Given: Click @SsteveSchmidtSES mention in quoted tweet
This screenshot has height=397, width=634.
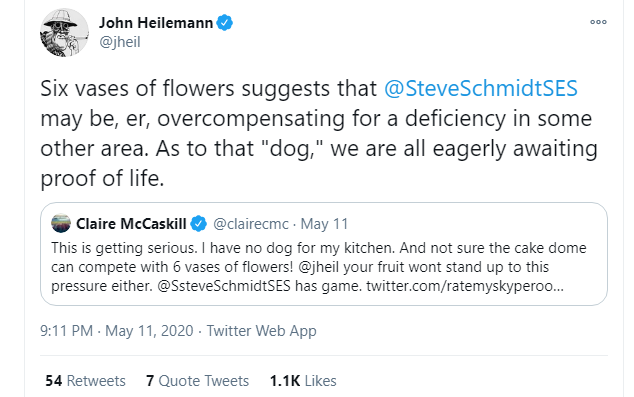Looking at the screenshot, I should (224, 286).
